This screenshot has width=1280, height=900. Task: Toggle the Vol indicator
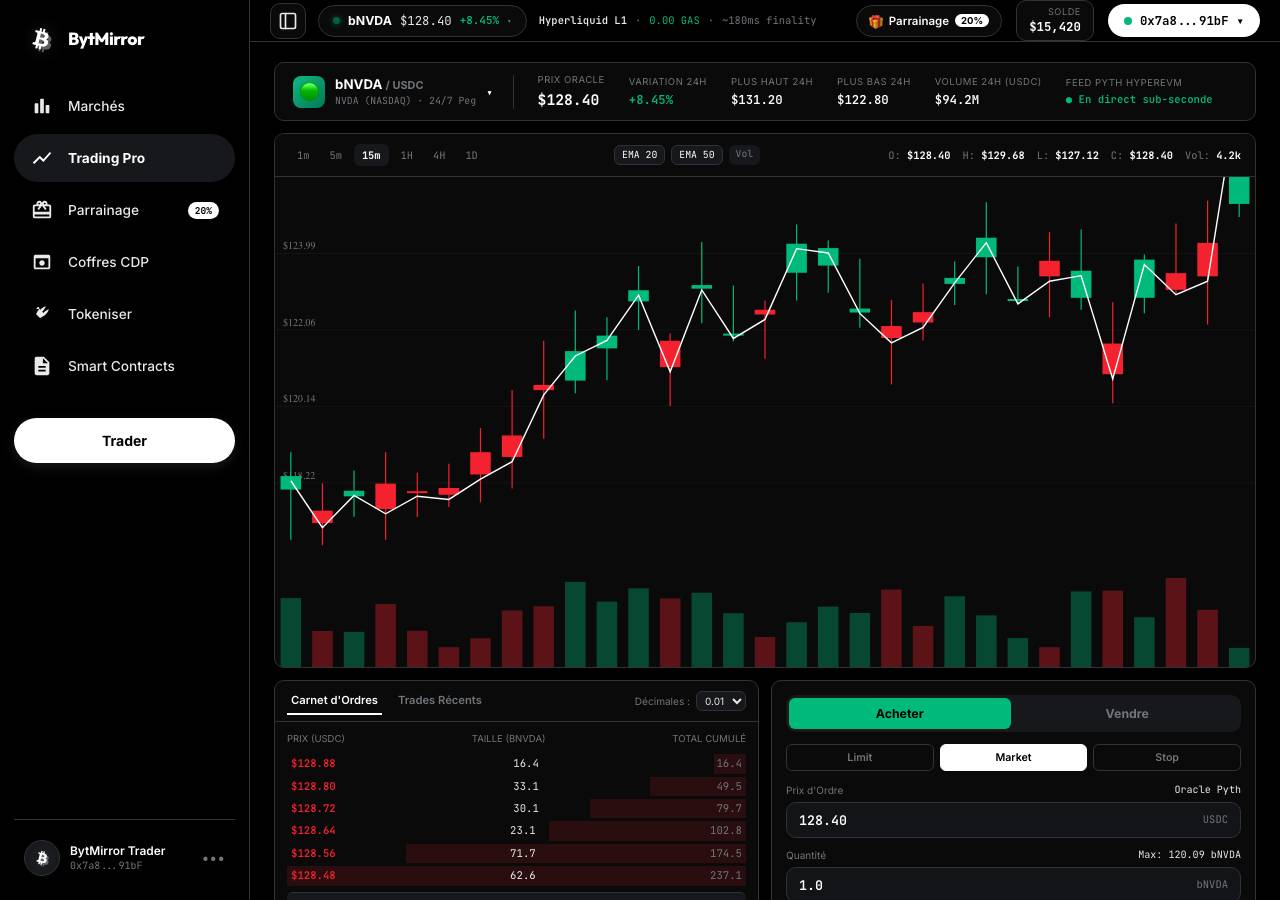click(744, 155)
